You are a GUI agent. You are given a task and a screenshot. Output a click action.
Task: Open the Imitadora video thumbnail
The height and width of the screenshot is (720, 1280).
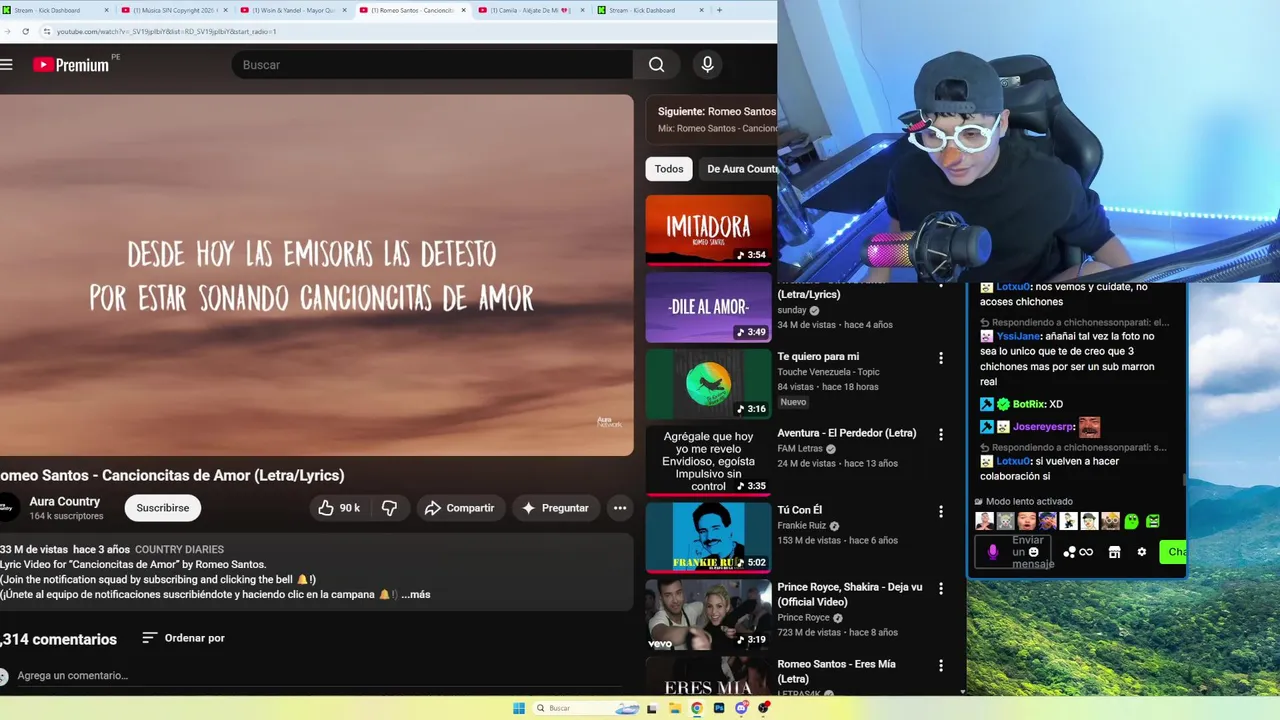click(708, 229)
